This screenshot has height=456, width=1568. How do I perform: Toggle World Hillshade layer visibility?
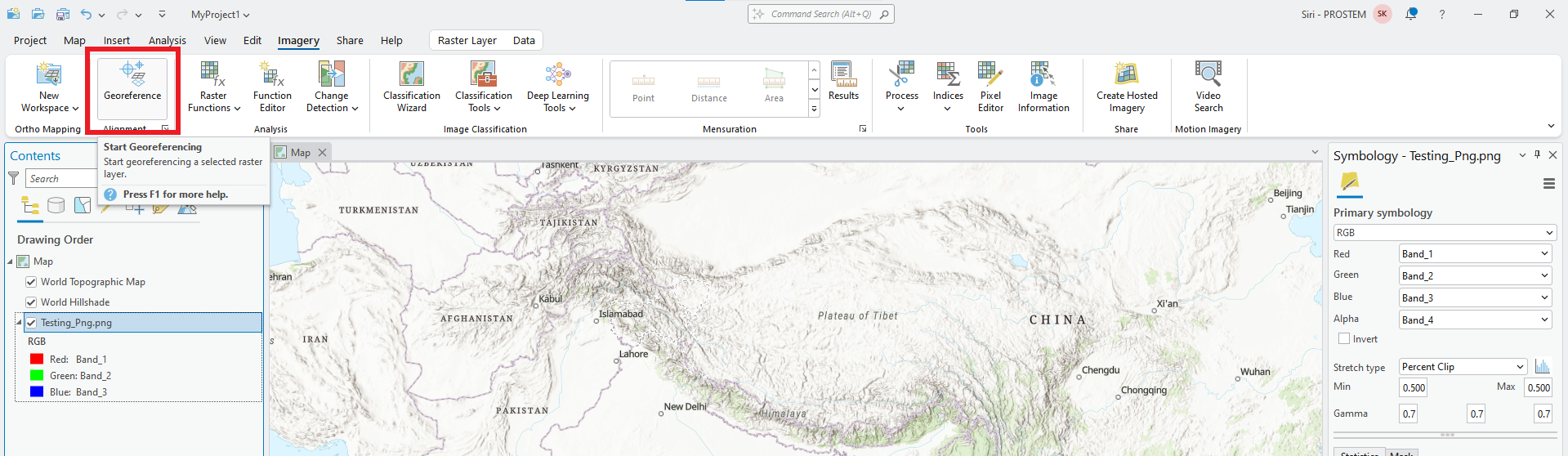(31, 302)
